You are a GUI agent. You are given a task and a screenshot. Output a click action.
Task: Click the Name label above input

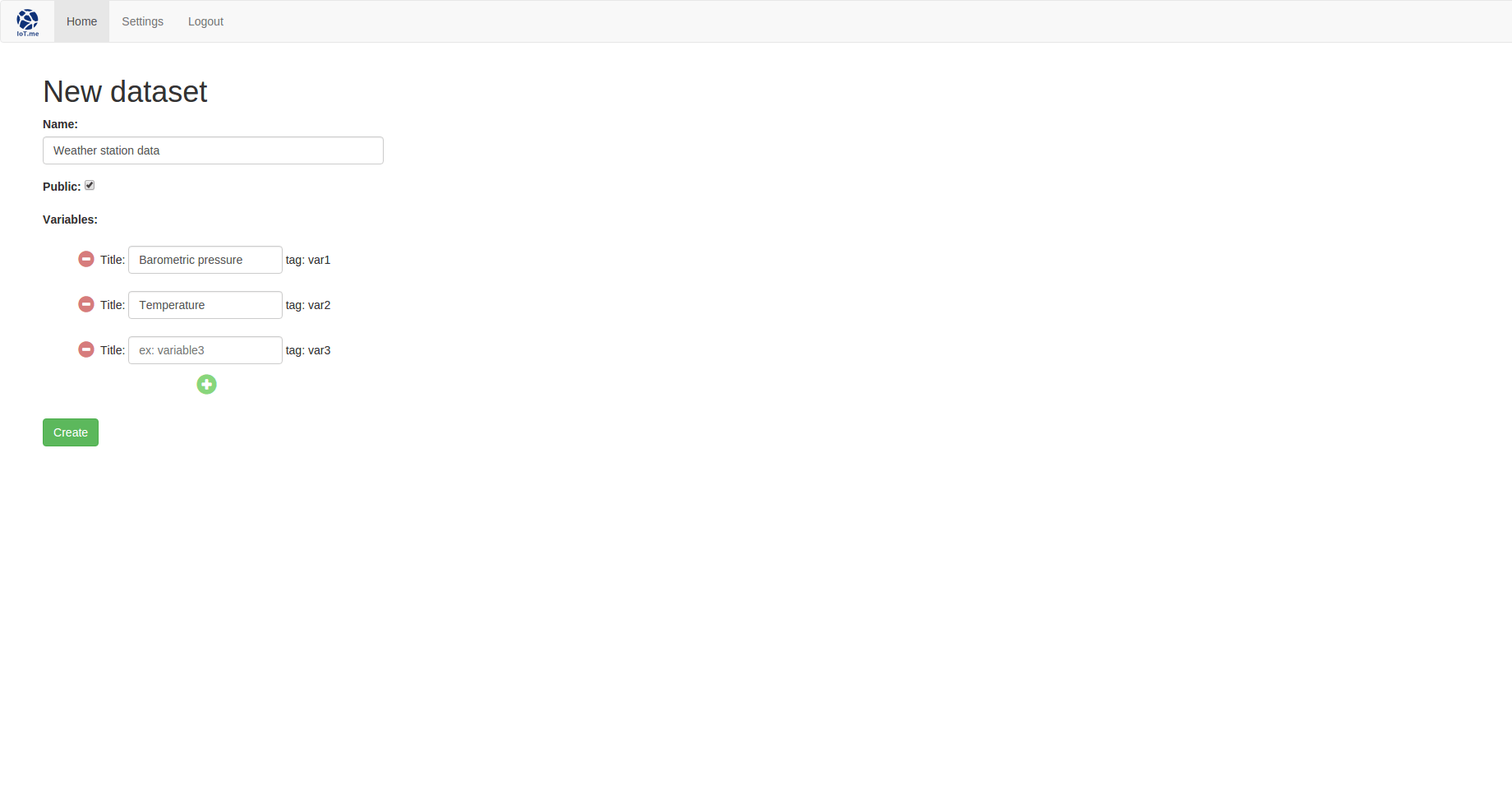pos(60,124)
